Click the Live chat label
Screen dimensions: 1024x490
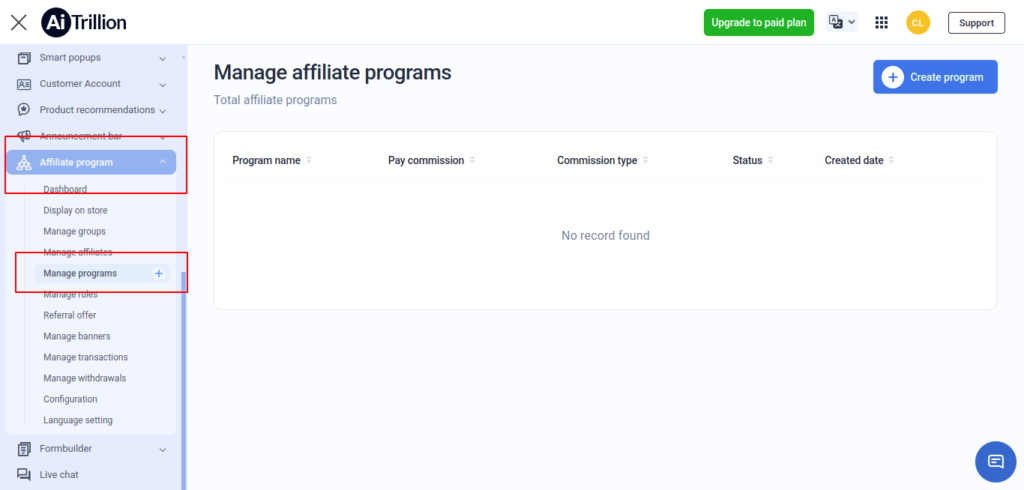tap(59, 475)
